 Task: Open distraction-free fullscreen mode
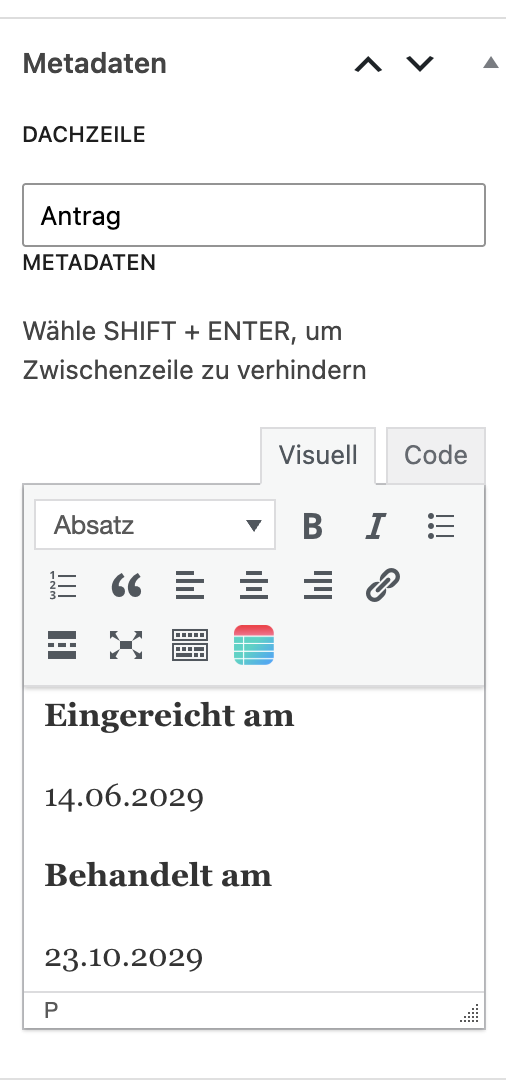pos(126,645)
